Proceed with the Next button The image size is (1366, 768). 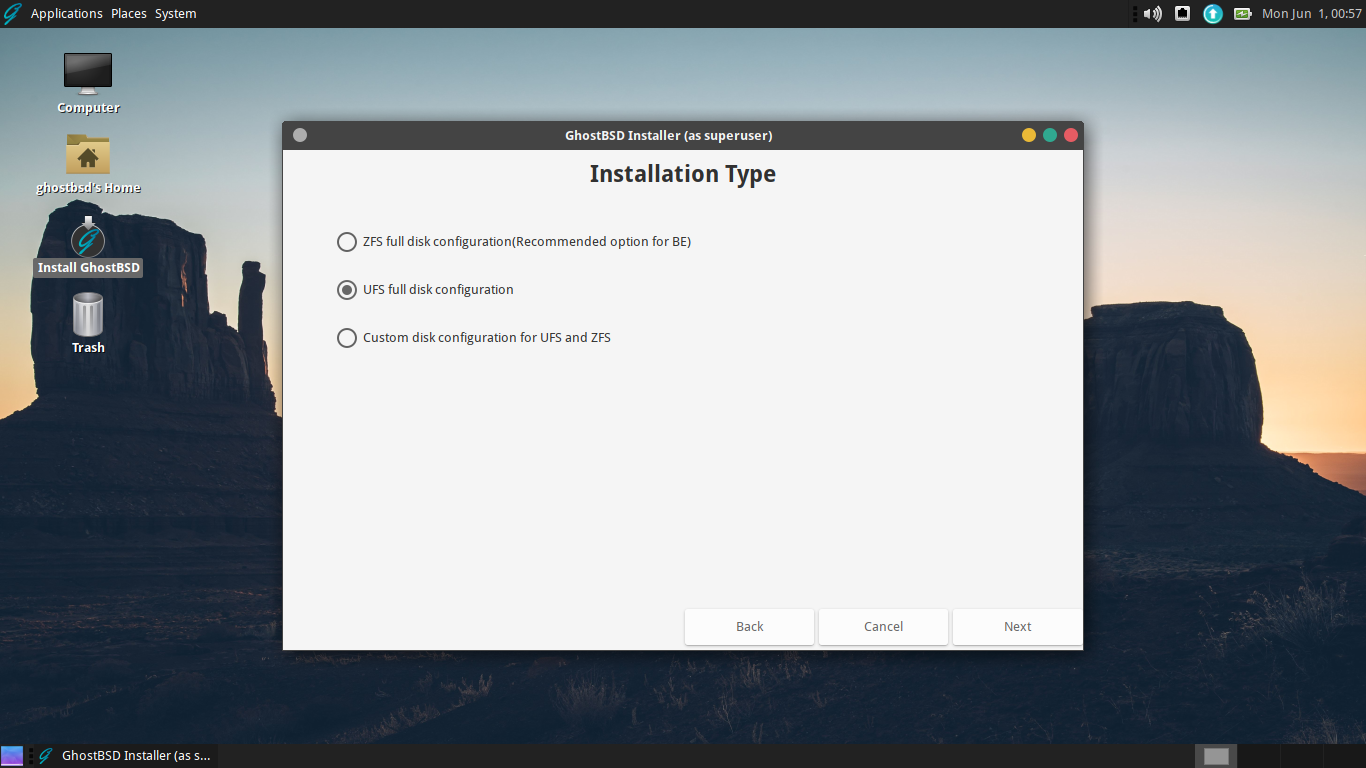[1017, 627]
